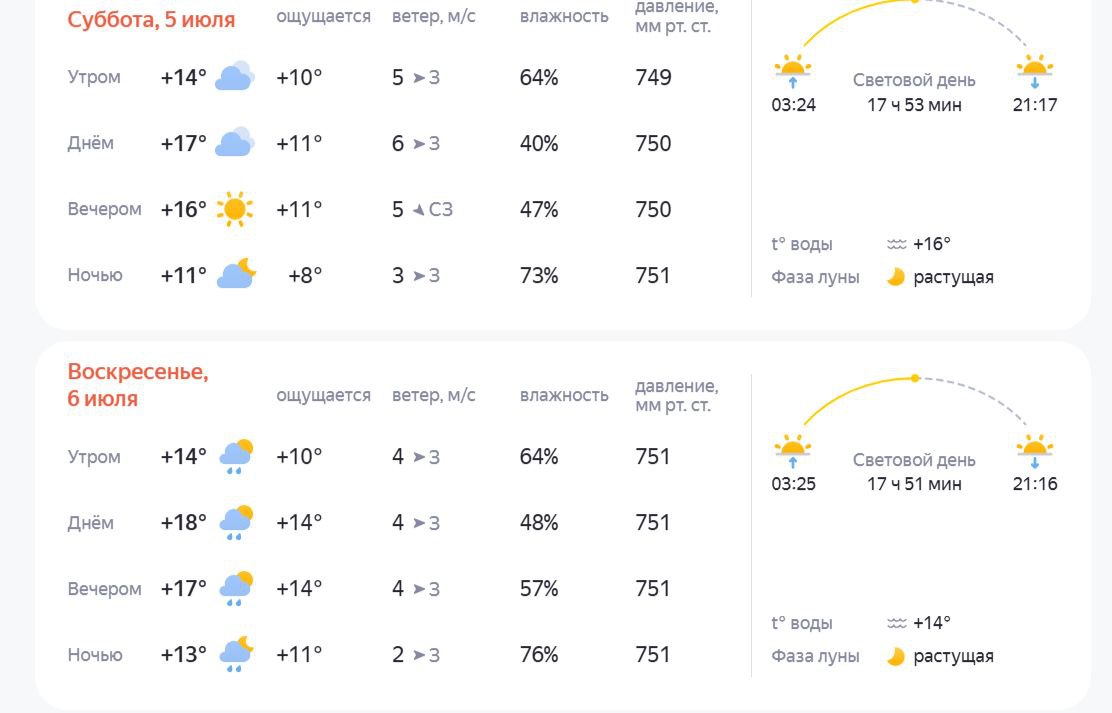Click Saturday morning cloudy weather icon

pyautogui.click(x=235, y=76)
